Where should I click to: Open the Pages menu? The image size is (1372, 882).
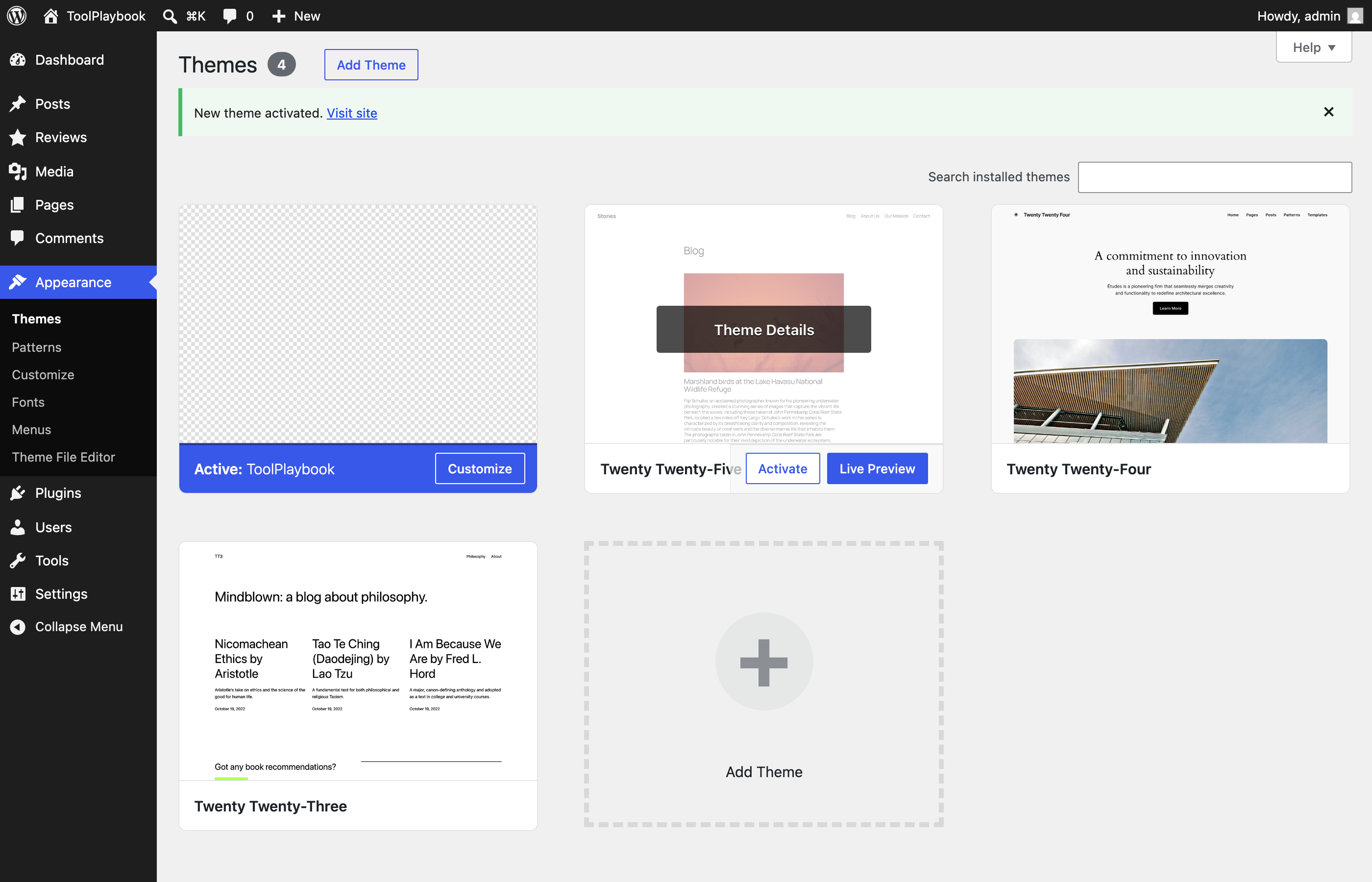pos(78,204)
